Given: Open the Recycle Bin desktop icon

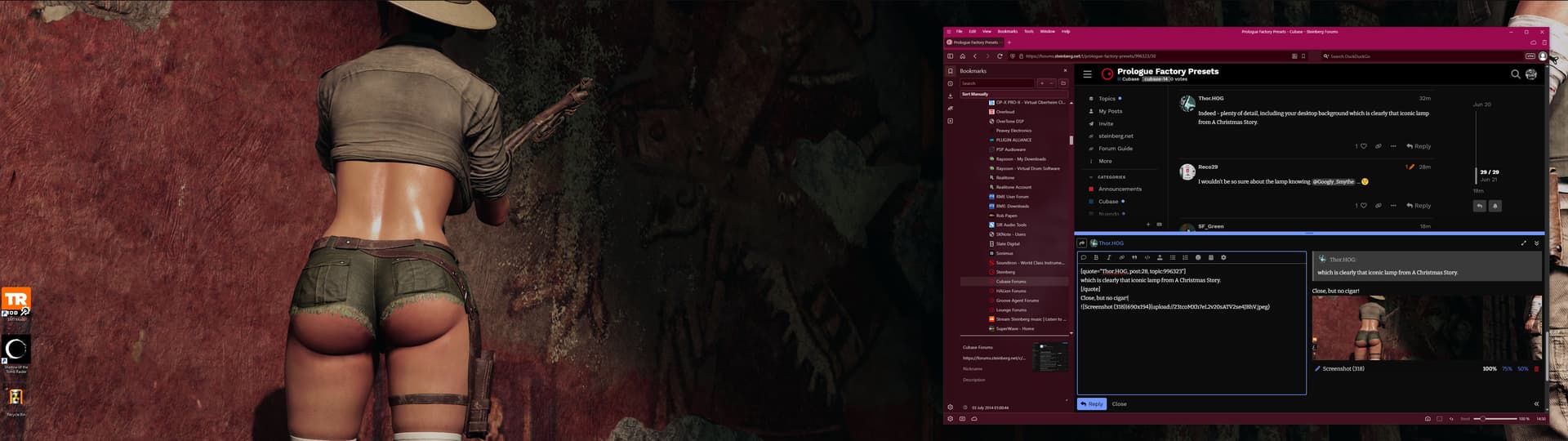Looking at the screenshot, I should tap(16, 401).
